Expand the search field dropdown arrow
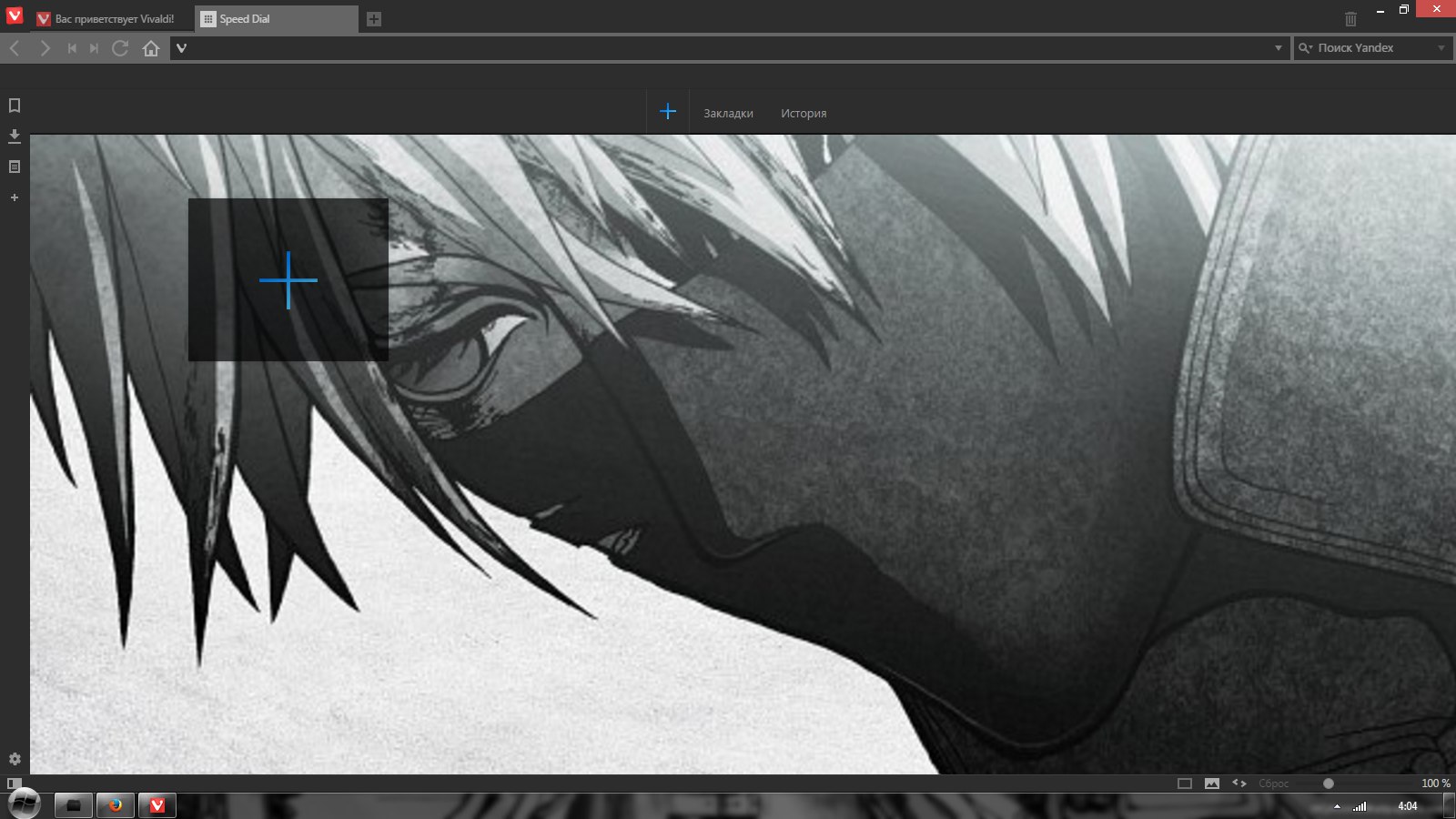Viewport: 1456px width, 819px height. point(1441,48)
